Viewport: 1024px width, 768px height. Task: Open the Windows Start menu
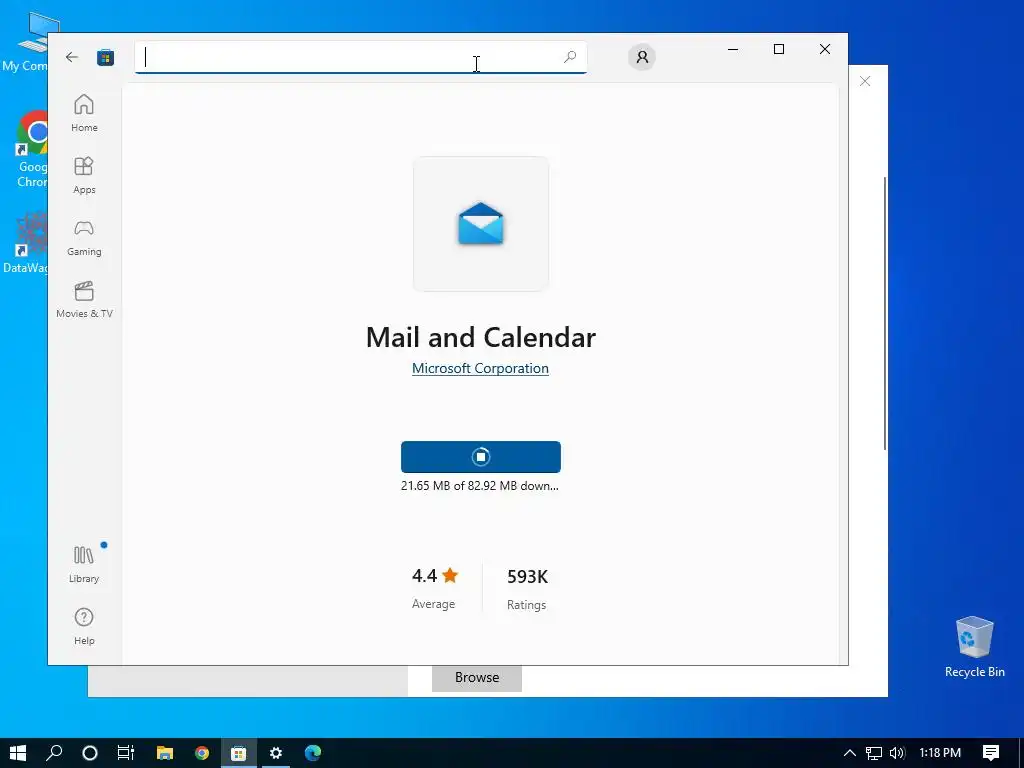18,753
